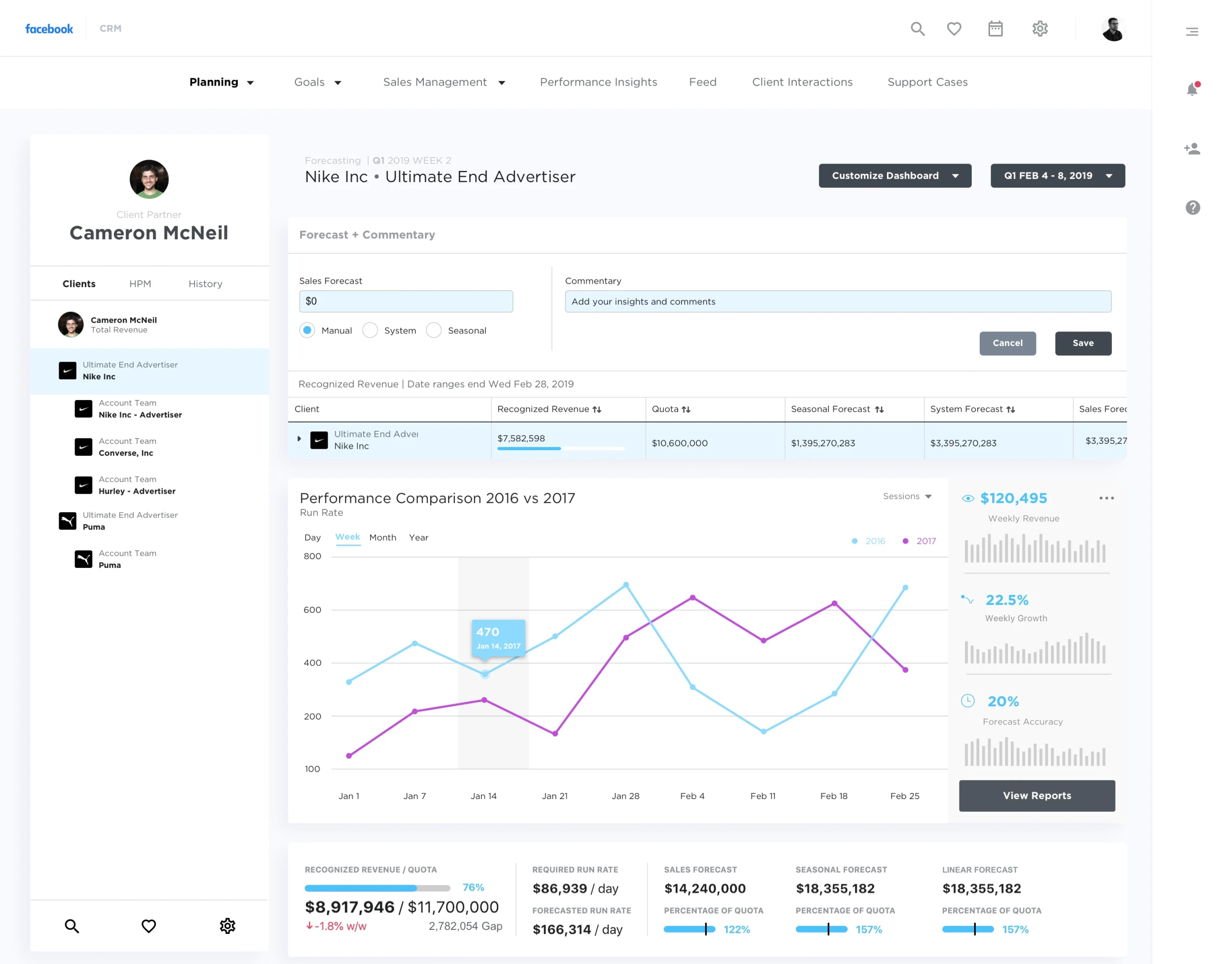Expand the Nike Inc table row
This screenshot has width=1232, height=964.
pyautogui.click(x=299, y=438)
